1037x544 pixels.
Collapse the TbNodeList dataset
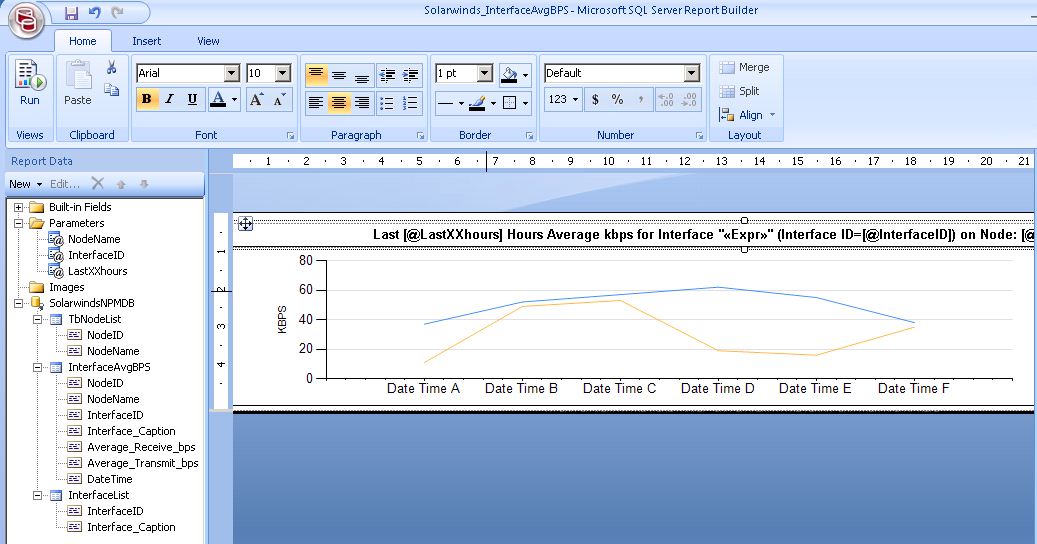click(38, 319)
